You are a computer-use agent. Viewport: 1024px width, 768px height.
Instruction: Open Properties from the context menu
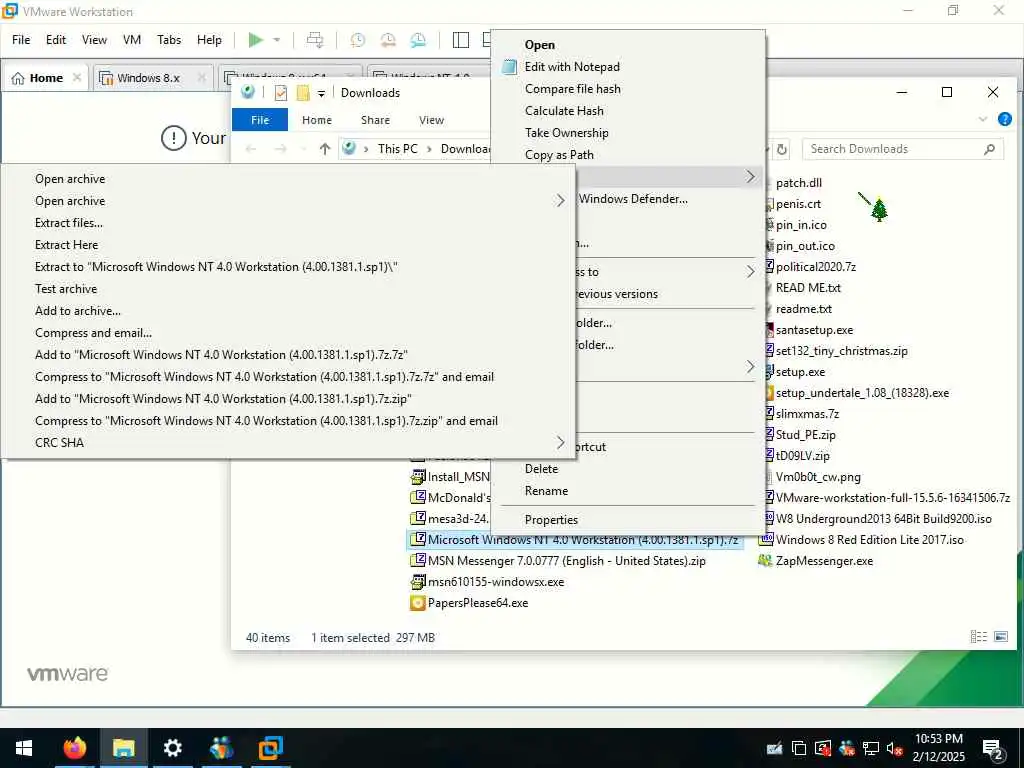551,520
